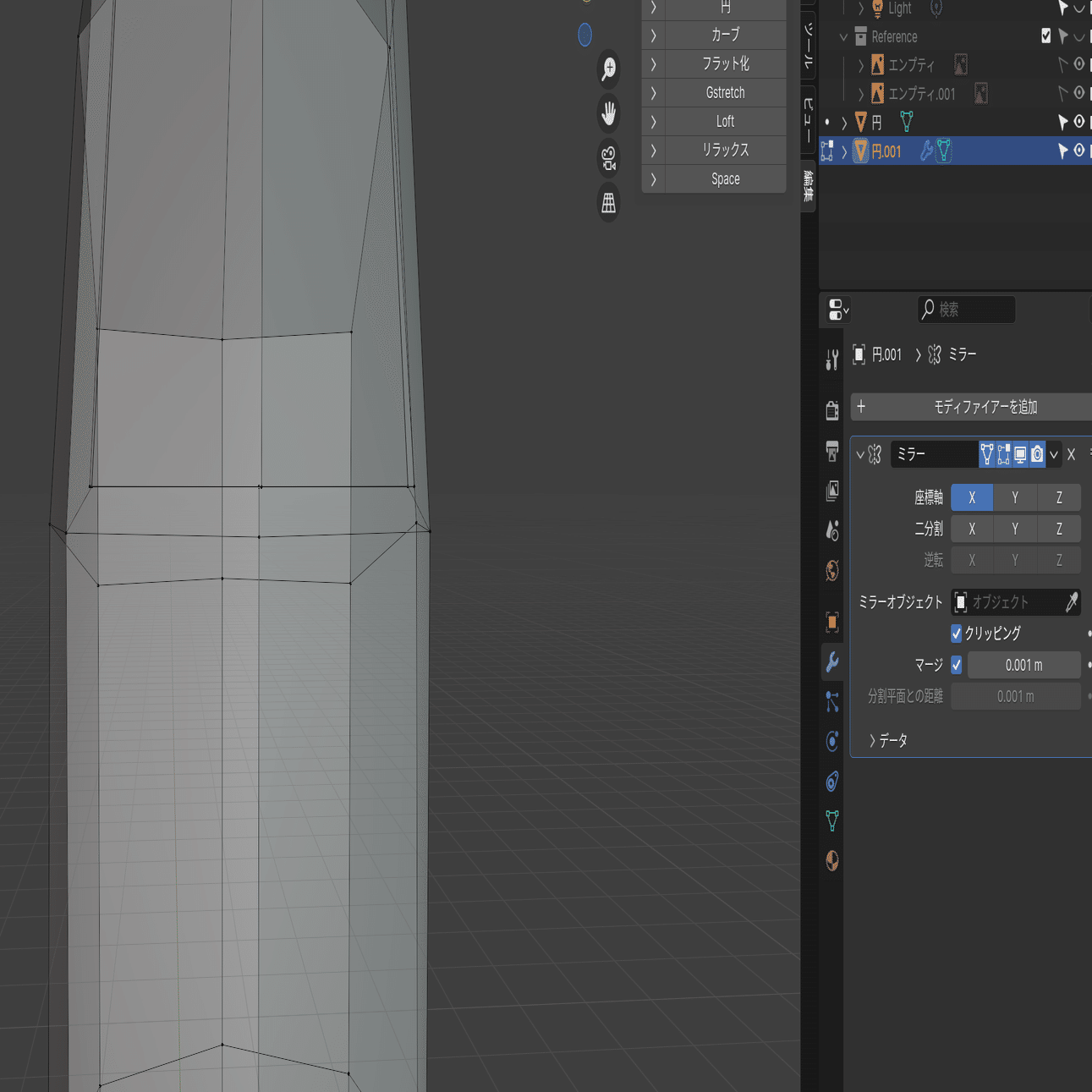Viewport: 1092px width, 1092px height.
Task: Enable the Y button in the 座標軸 row
Action: 1015,497
